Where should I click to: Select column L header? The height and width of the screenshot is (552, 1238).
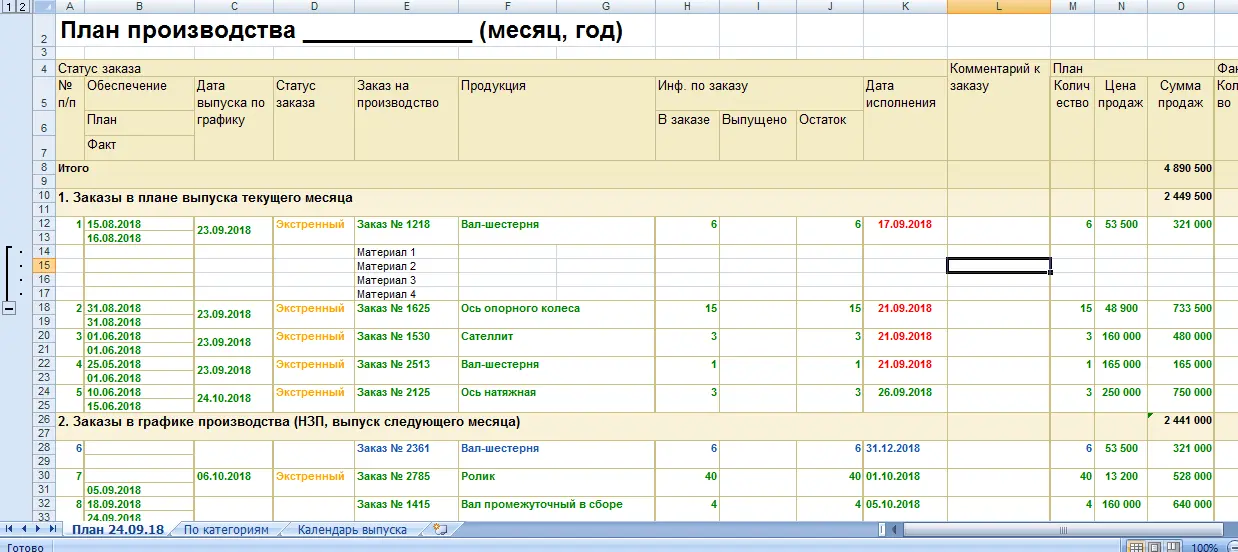999,7
